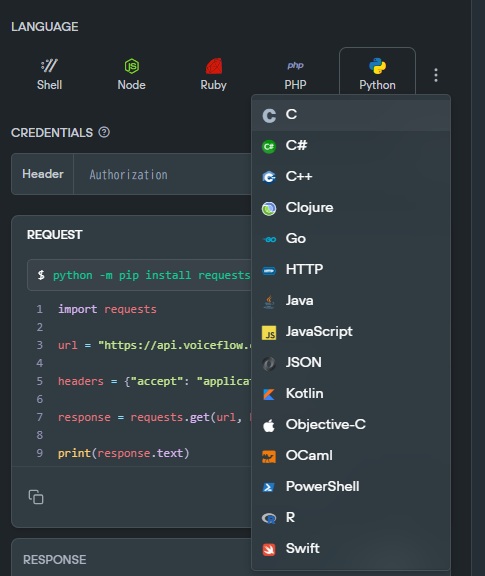Choose C from the language dropdown
485x576 pixels.
(x=351, y=115)
